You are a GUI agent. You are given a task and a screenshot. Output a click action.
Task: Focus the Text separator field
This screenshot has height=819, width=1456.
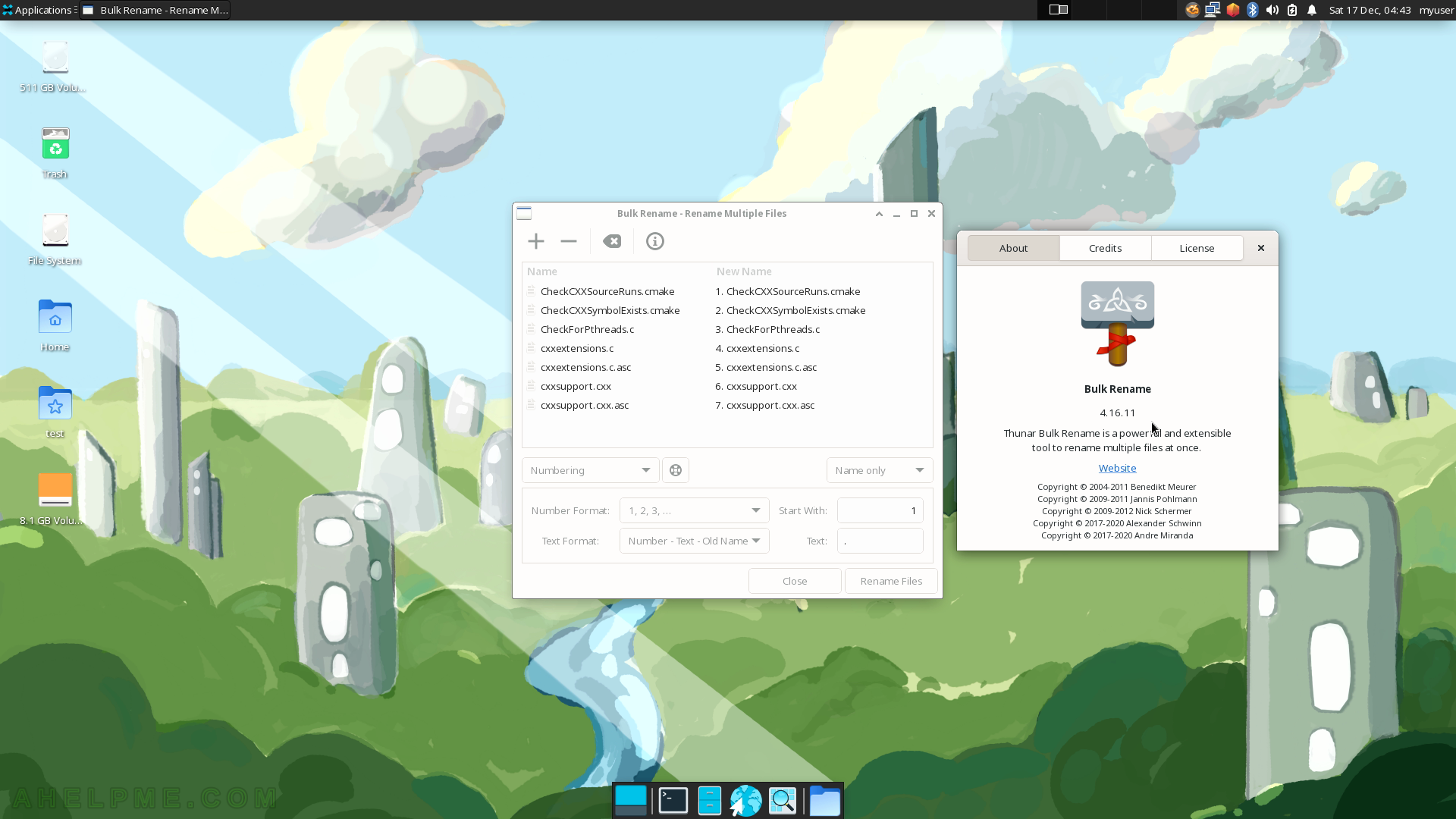880,541
